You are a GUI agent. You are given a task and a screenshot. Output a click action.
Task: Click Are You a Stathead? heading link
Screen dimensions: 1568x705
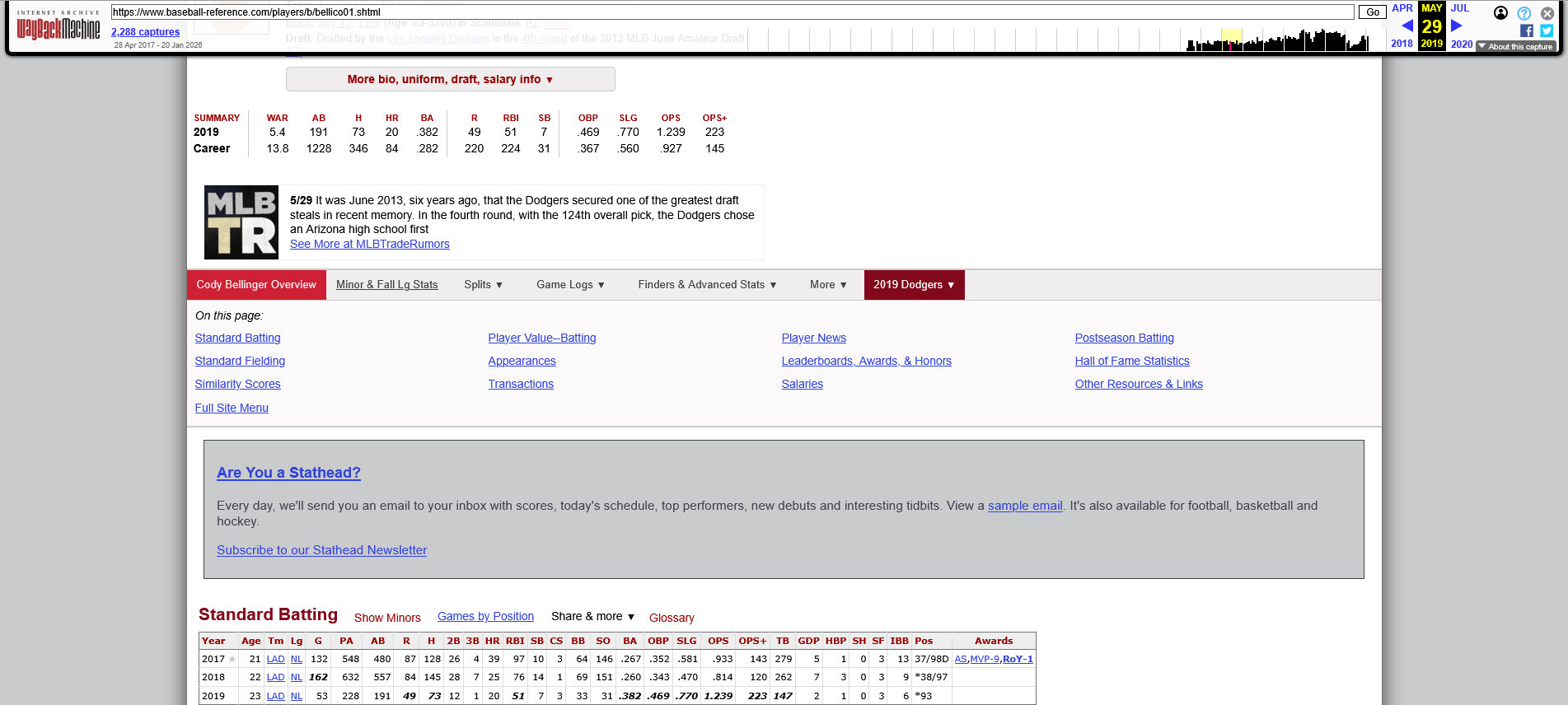288,473
